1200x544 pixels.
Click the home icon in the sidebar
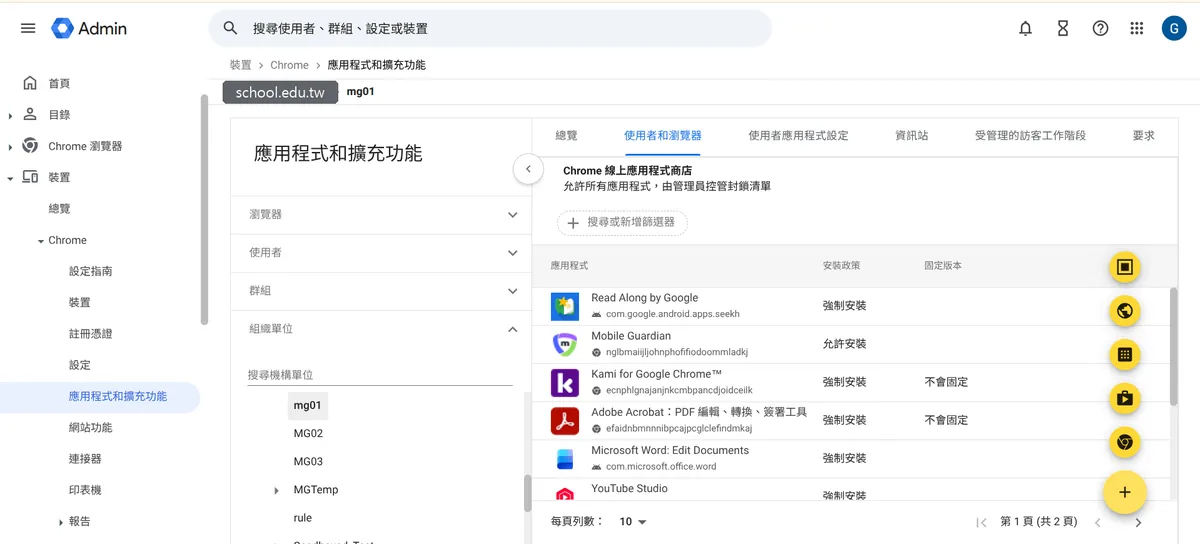(30, 83)
